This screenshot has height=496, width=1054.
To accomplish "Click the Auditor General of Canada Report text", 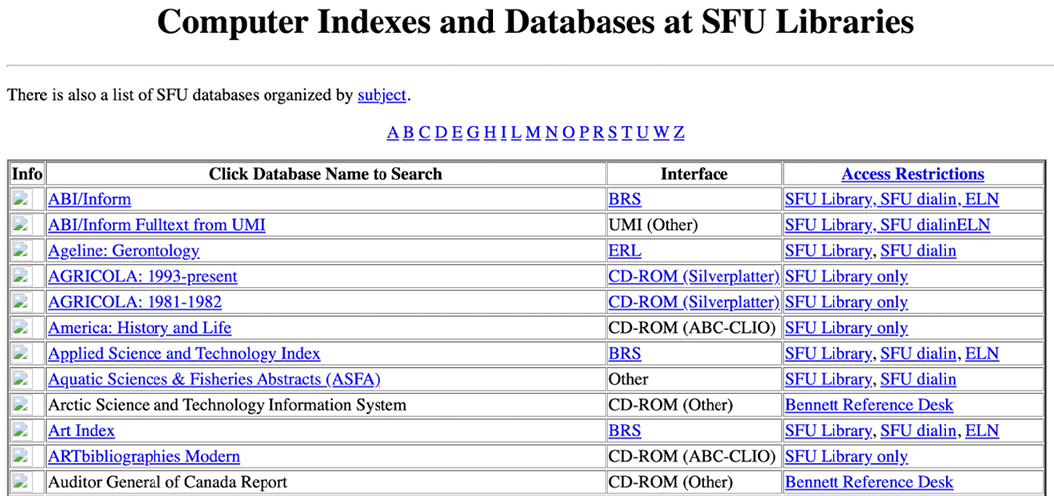I will (167, 481).
